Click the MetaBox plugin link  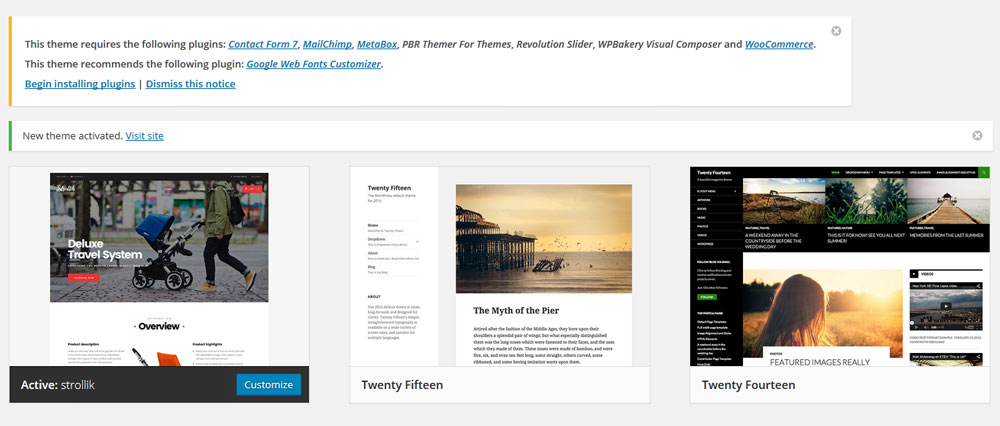tap(377, 44)
